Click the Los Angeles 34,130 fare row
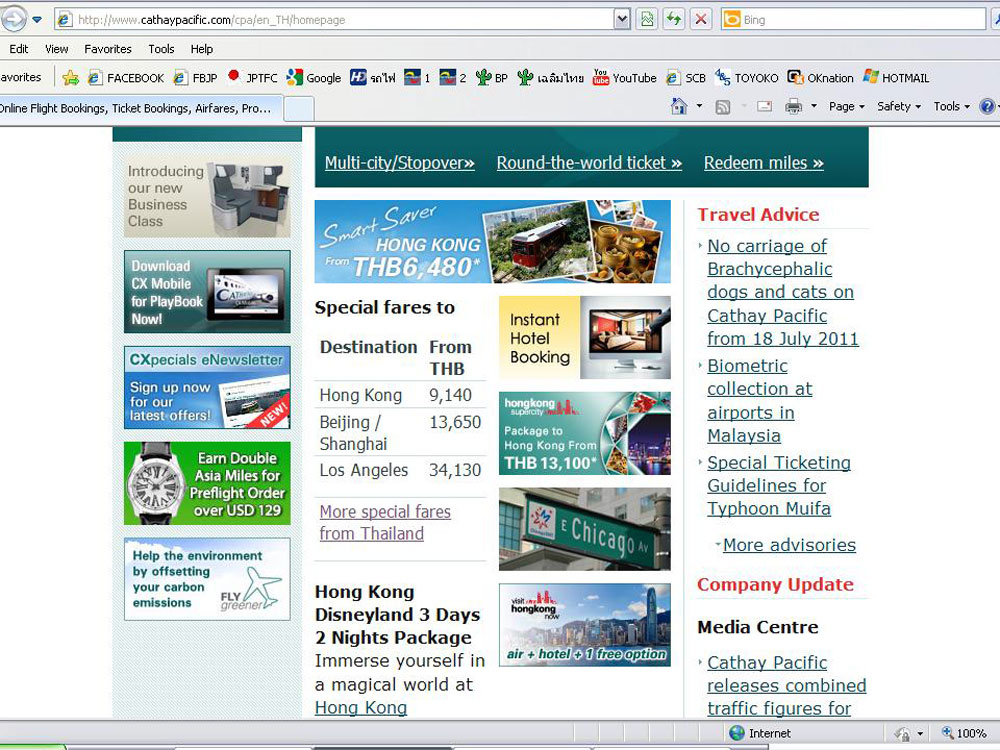This screenshot has width=1000, height=750. [x=400, y=471]
